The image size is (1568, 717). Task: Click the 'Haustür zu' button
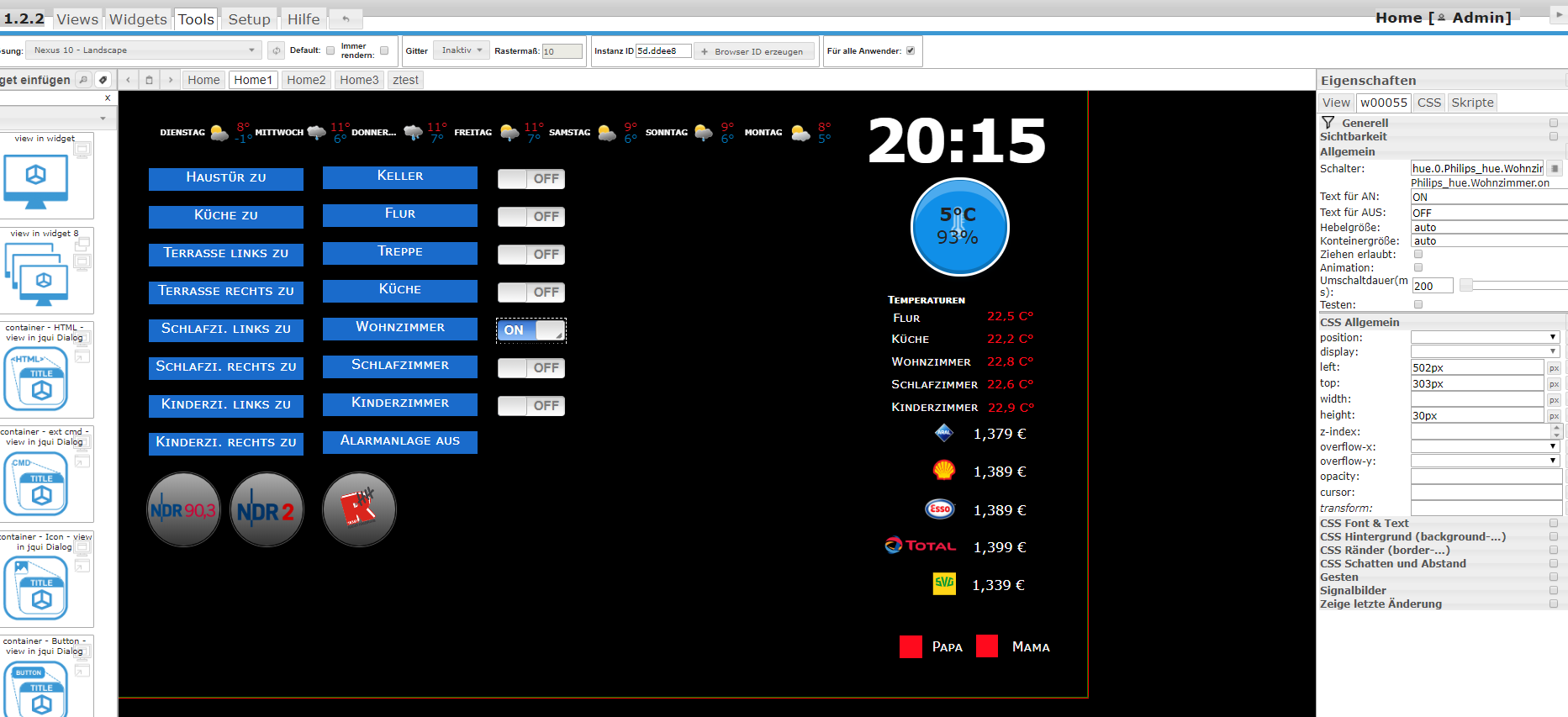point(226,177)
